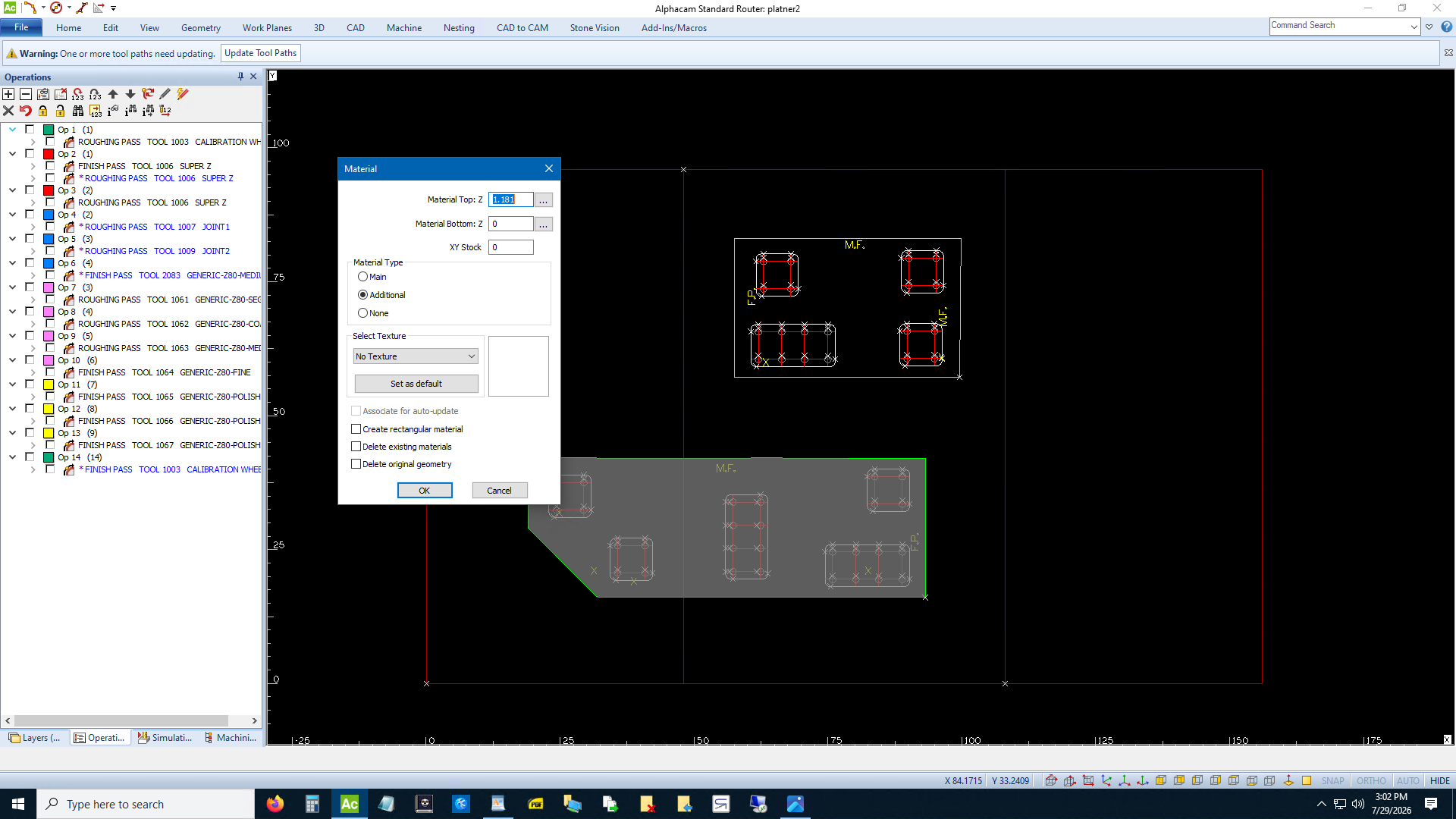Open the Machine ribbon tab
This screenshot has width=1456, height=819.
point(404,28)
